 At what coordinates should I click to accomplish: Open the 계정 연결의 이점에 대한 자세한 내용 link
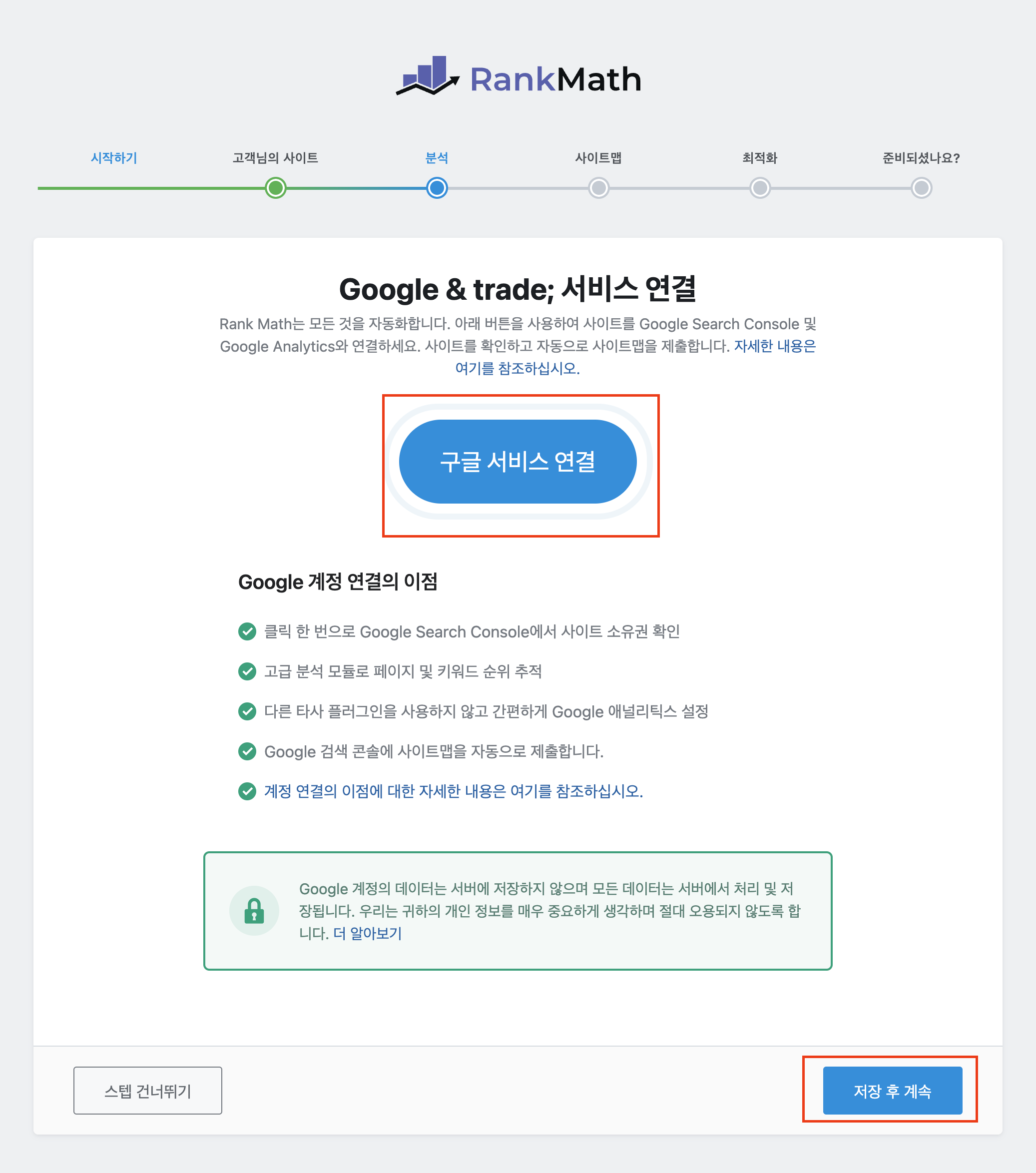point(454,791)
